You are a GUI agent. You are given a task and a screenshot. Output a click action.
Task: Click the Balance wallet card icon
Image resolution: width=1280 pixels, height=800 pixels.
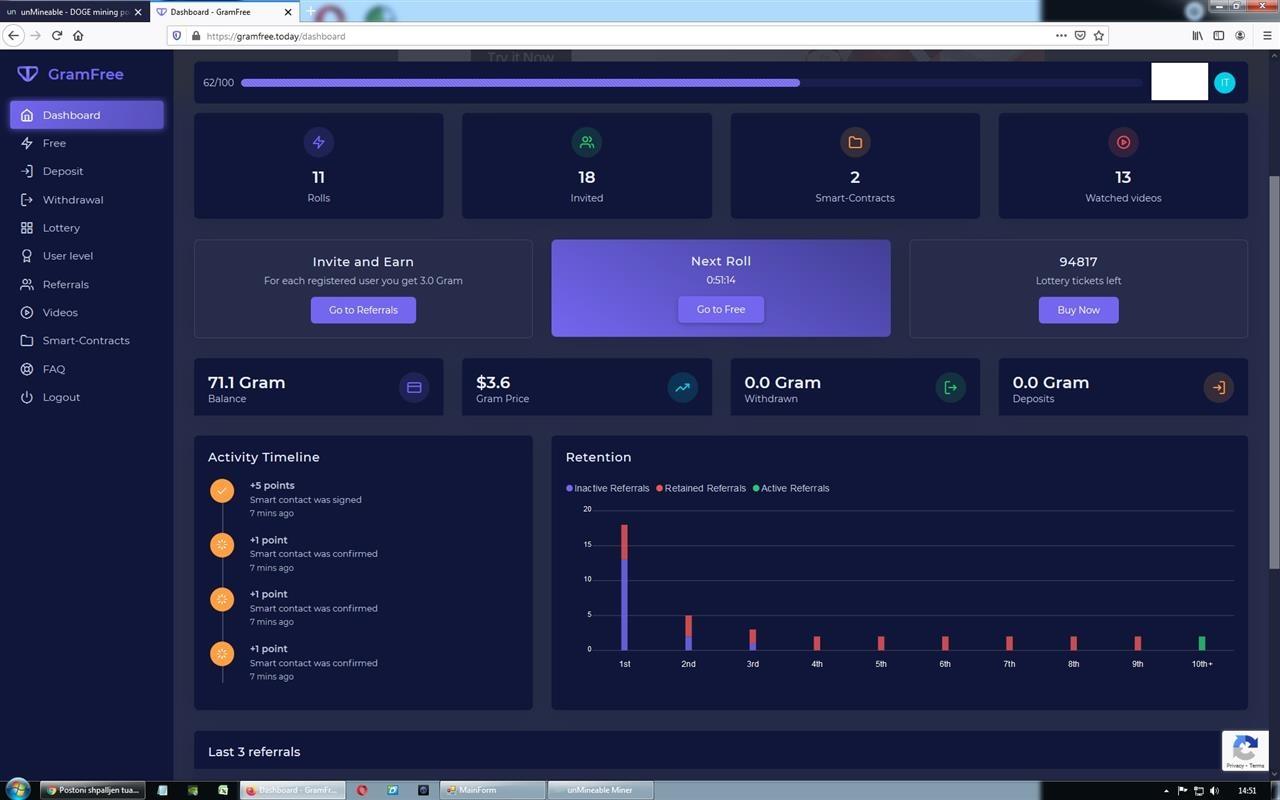[x=414, y=387]
